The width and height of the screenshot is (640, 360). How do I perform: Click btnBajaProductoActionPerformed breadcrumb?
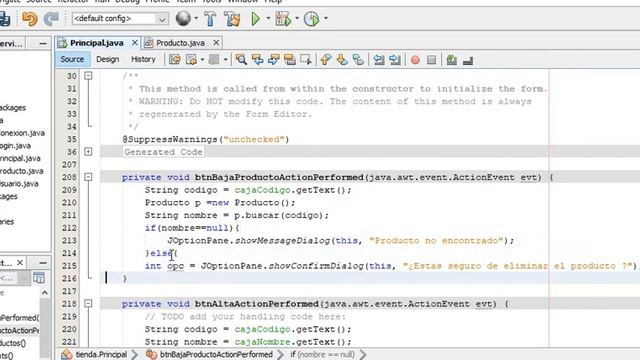pos(216,354)
